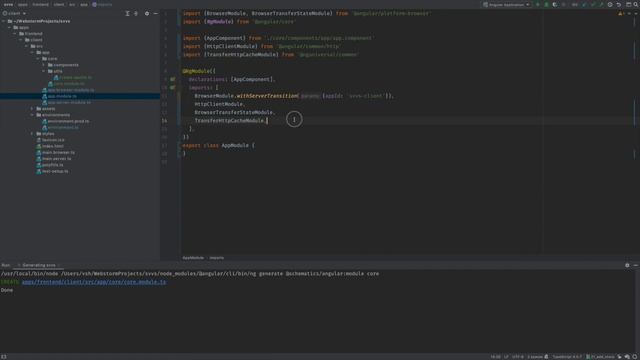Open polyfills.ts file
The image size is (640, 360).
[x=50, y=165]
